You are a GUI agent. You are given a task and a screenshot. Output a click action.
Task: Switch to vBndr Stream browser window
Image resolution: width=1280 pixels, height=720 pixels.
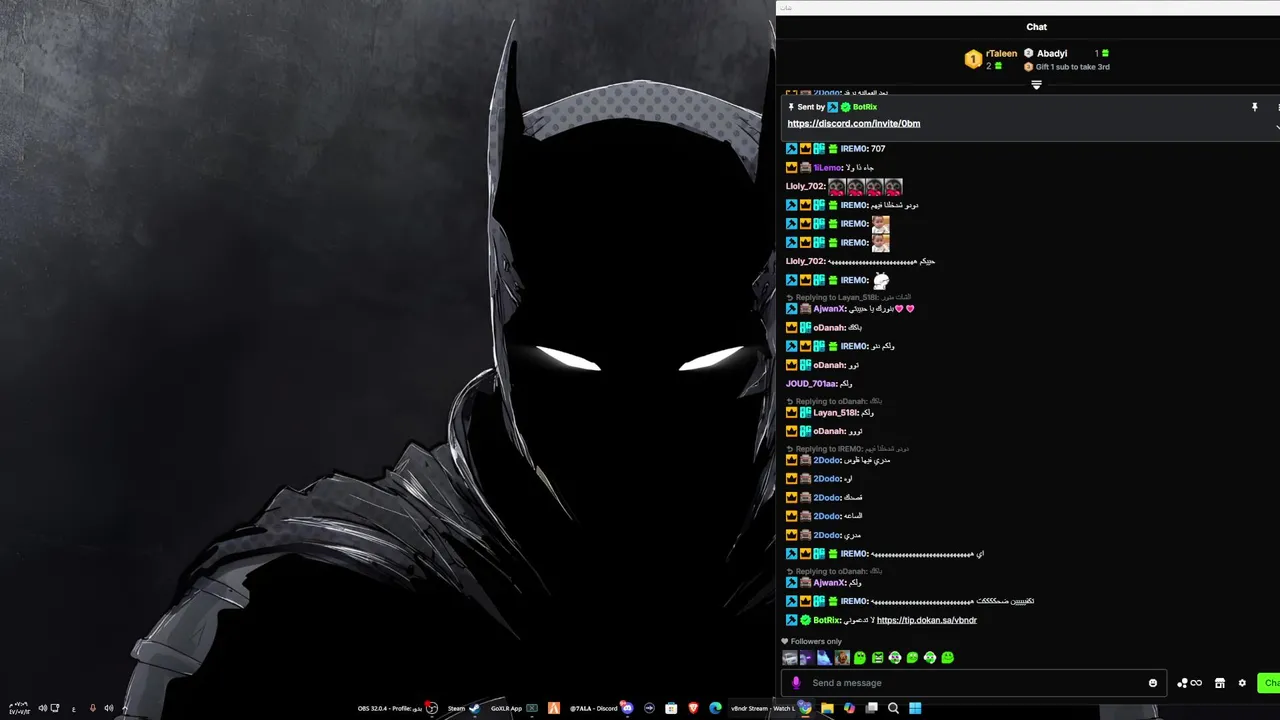pyautogui.click(x=771, y=708)
